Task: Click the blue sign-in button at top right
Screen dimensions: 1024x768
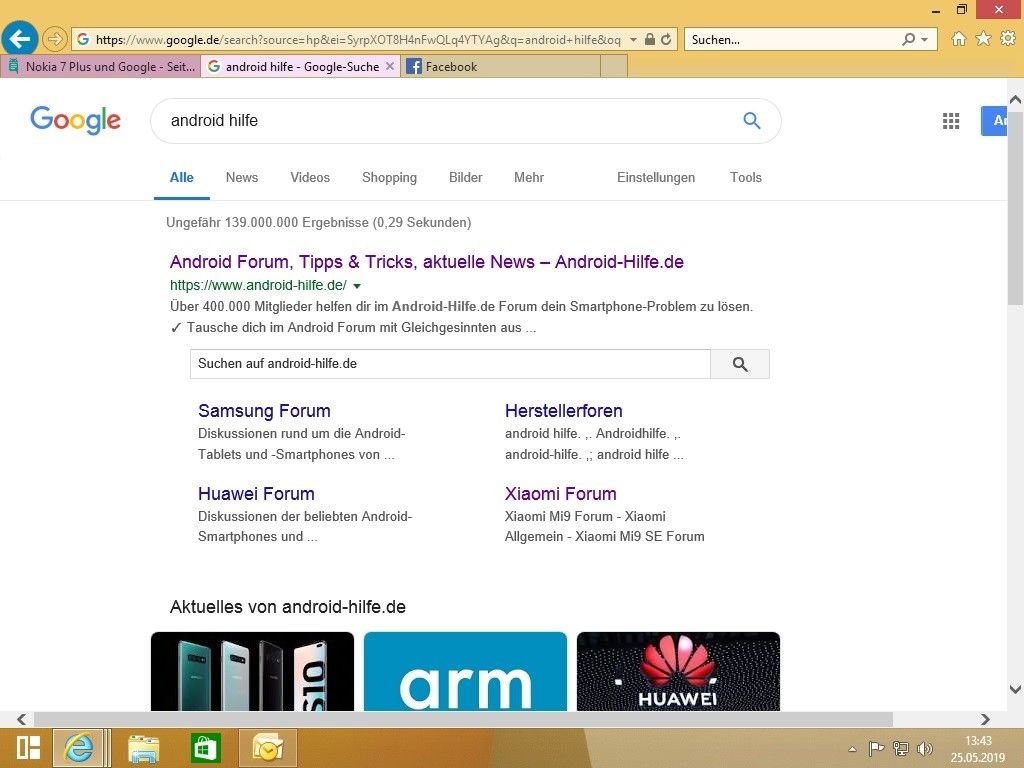Action: 994,121
